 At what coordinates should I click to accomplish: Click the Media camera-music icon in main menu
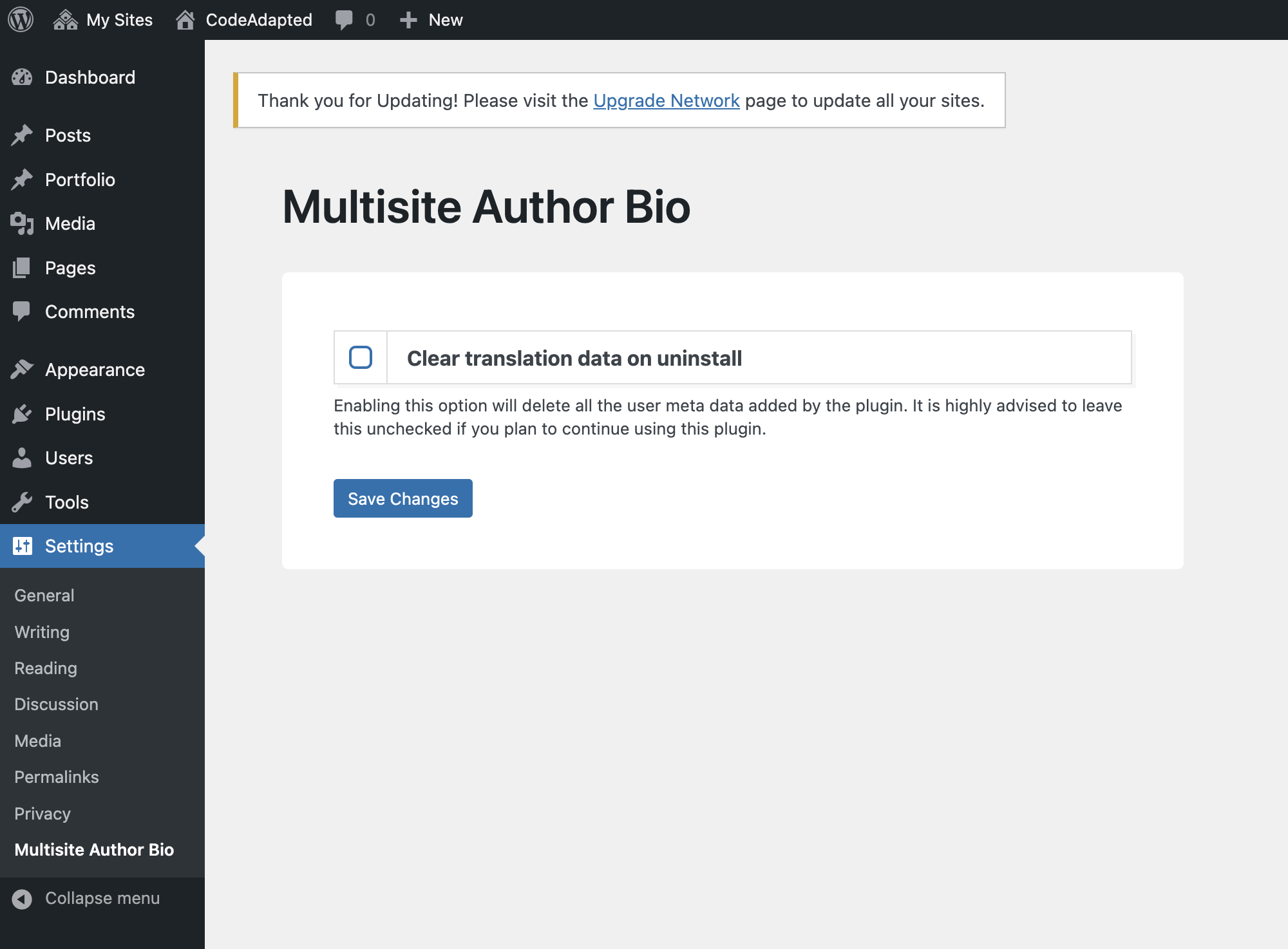[x=22, y=223]
